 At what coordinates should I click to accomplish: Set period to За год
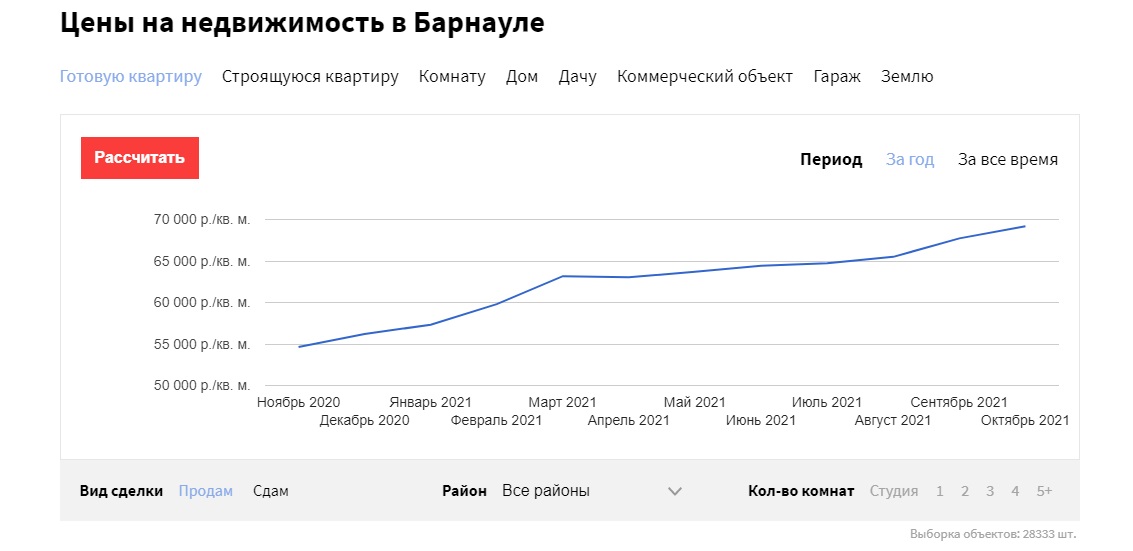click(910, 160)
